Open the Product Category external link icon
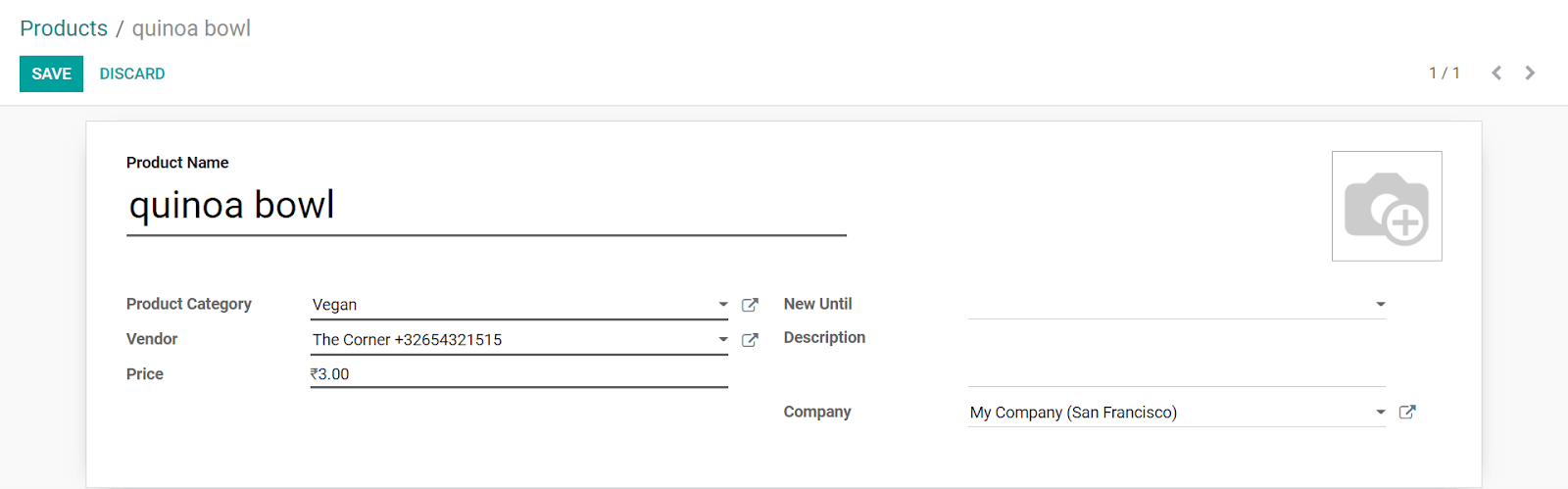 coord(750,305)
